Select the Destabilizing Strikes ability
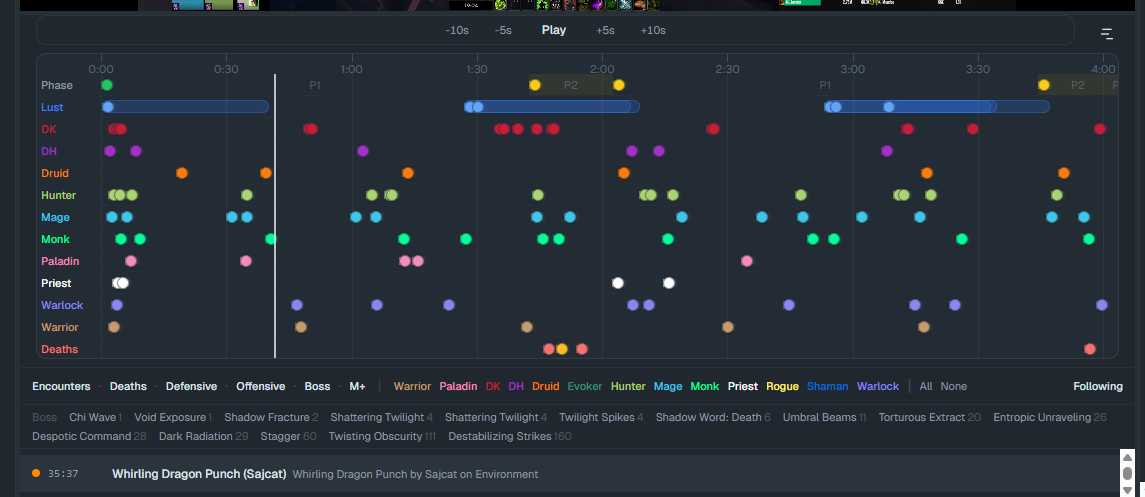 click(x=510, y=436)
